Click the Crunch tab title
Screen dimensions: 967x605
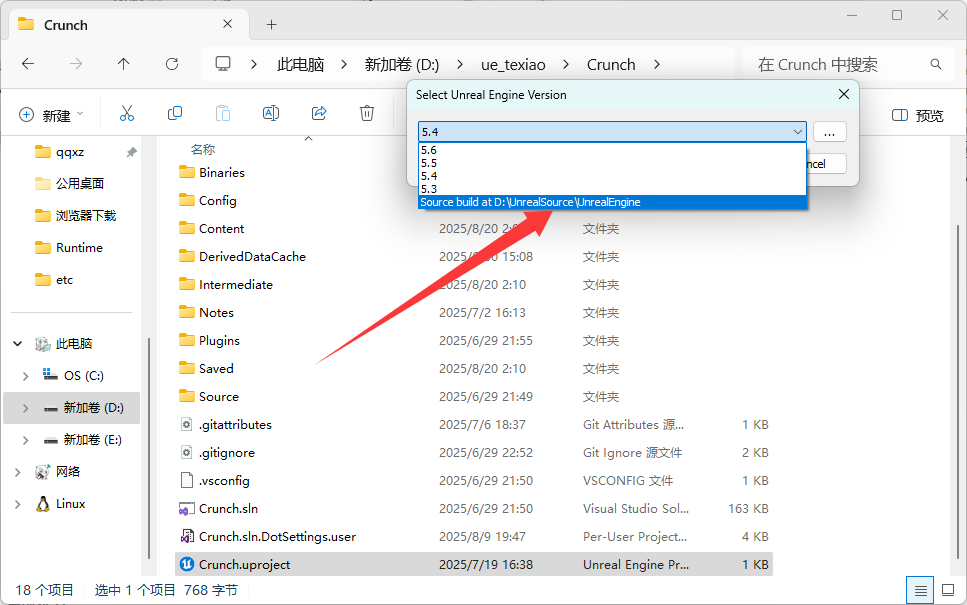click(x=65, y=25)
